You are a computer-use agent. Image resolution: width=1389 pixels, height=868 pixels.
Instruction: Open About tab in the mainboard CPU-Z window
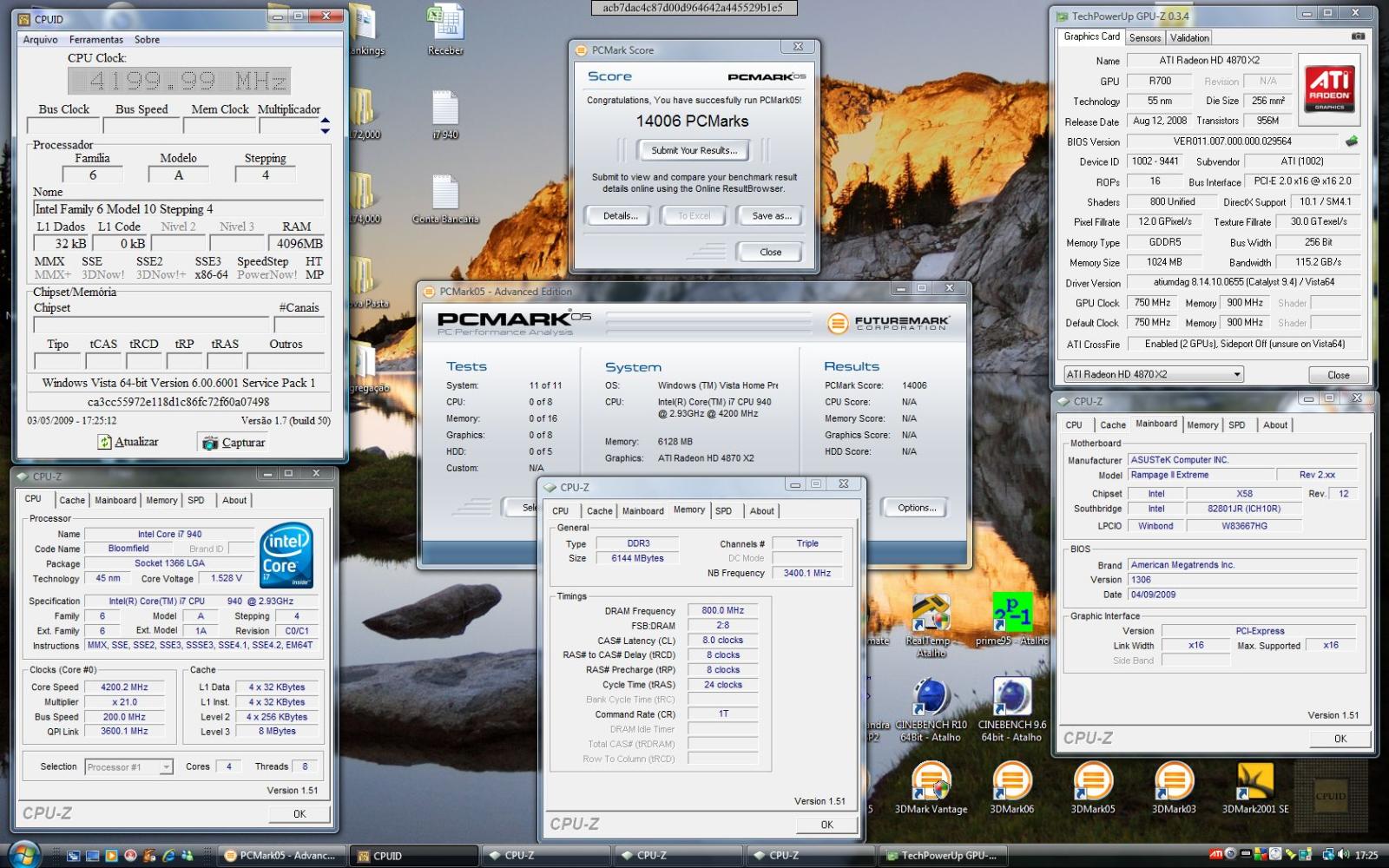tap(1275, 424)
